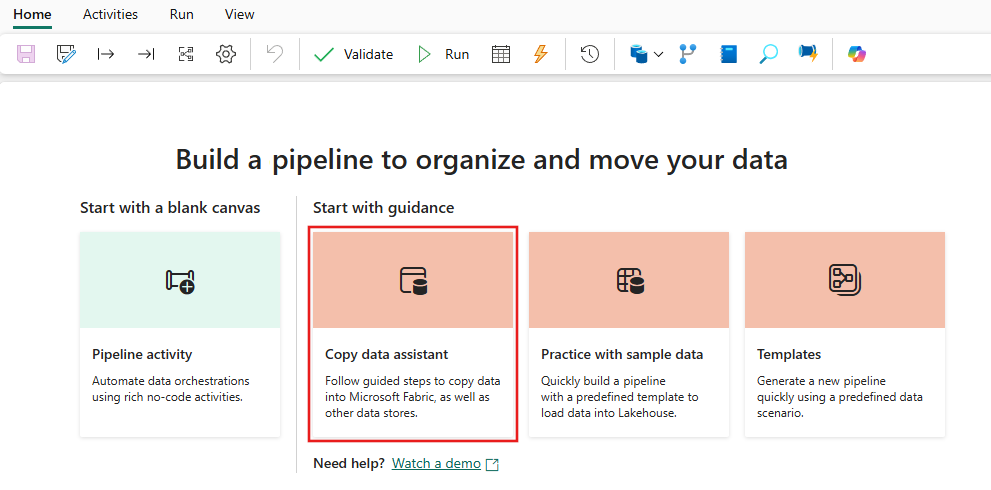The width and height of the screenshot is (991, 490).
Task: Click the Copilot icon
Action: point(857,54)
